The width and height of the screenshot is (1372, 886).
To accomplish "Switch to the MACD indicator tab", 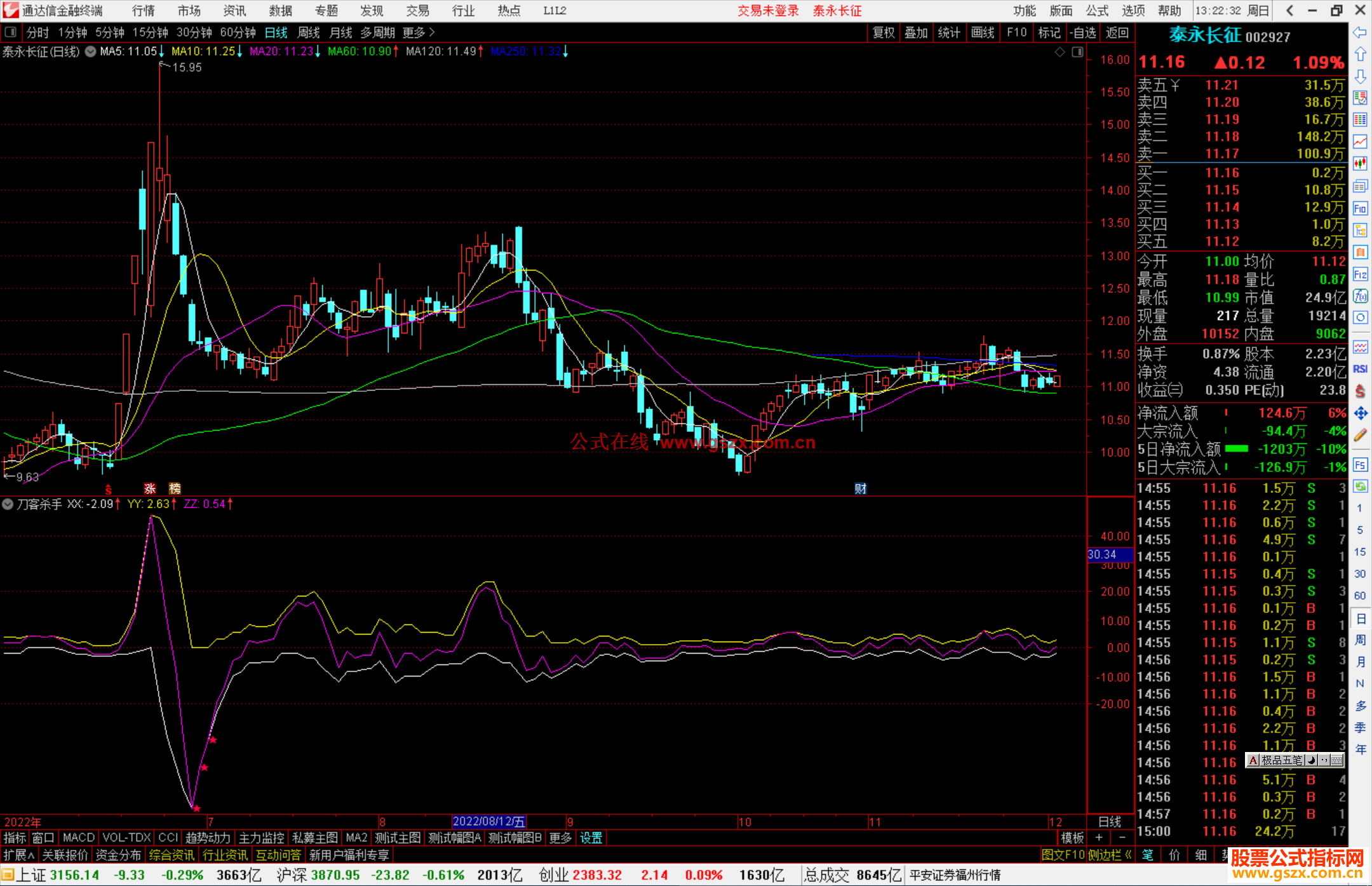I will [79, 838].
